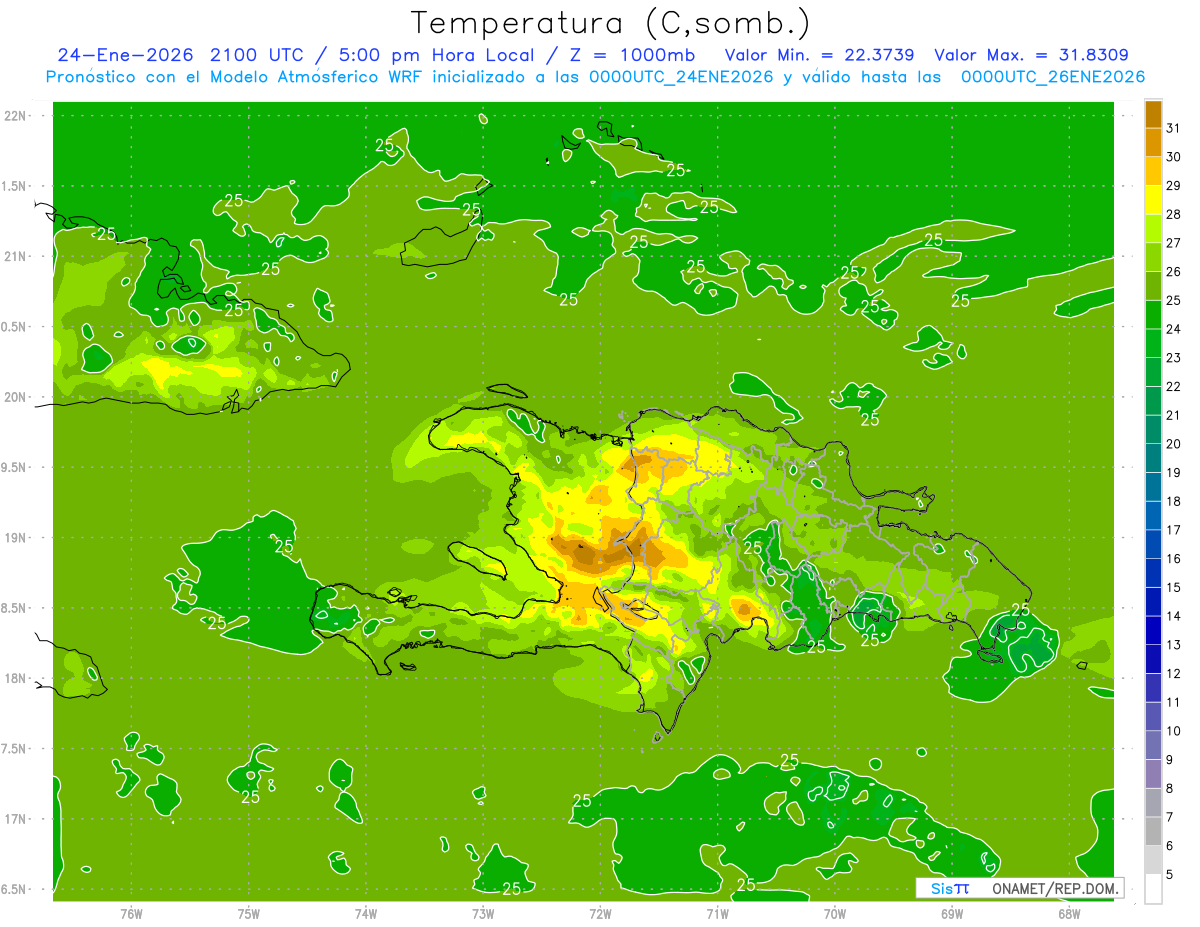Pick the deep blue swatch between 13 and 14

1153,630
